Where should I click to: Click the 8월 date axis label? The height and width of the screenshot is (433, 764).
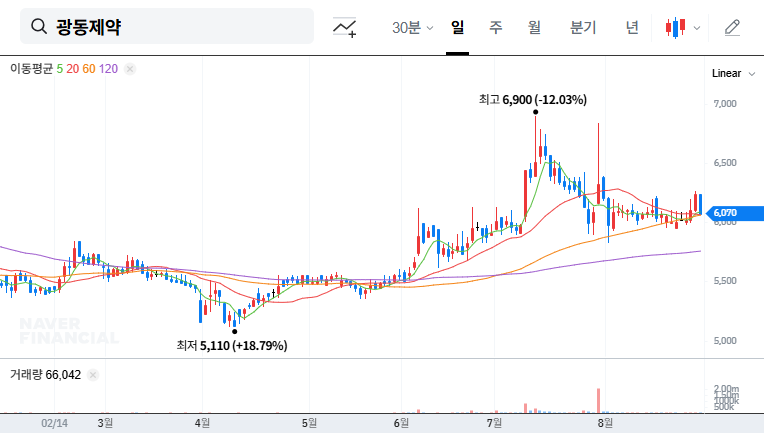click(605, 423)
